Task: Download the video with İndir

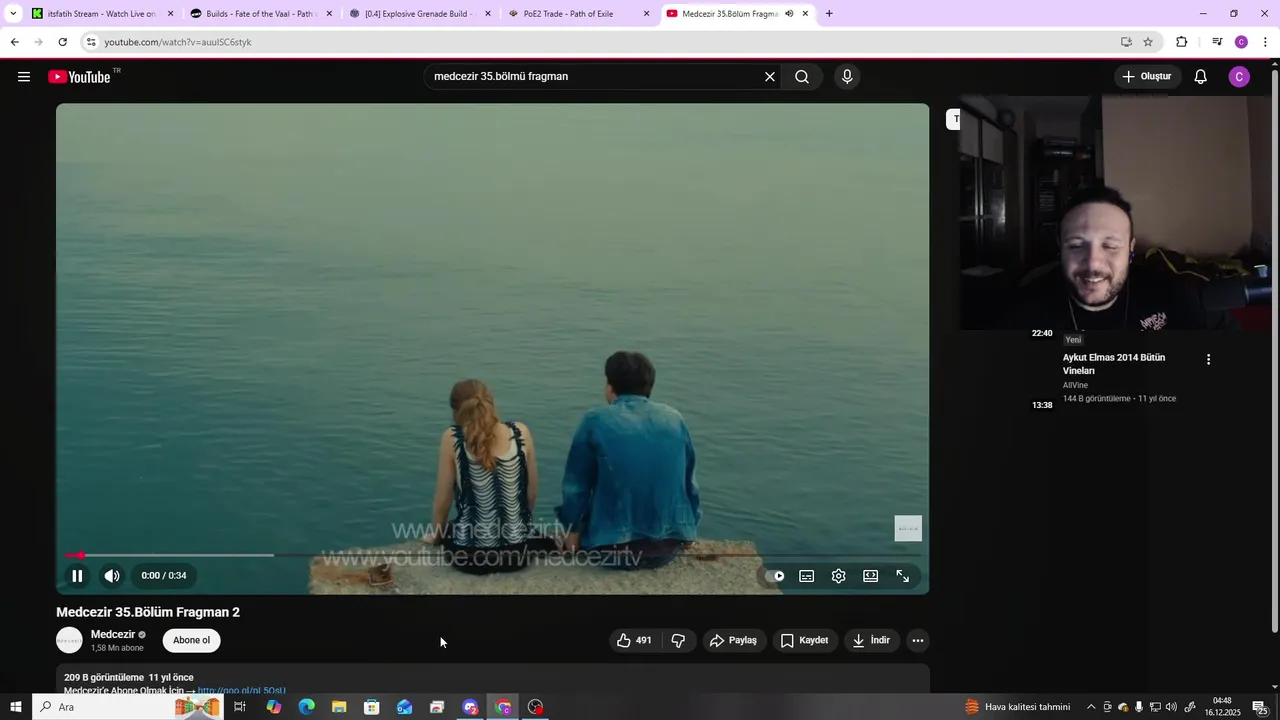Action: tap(871, 641)
